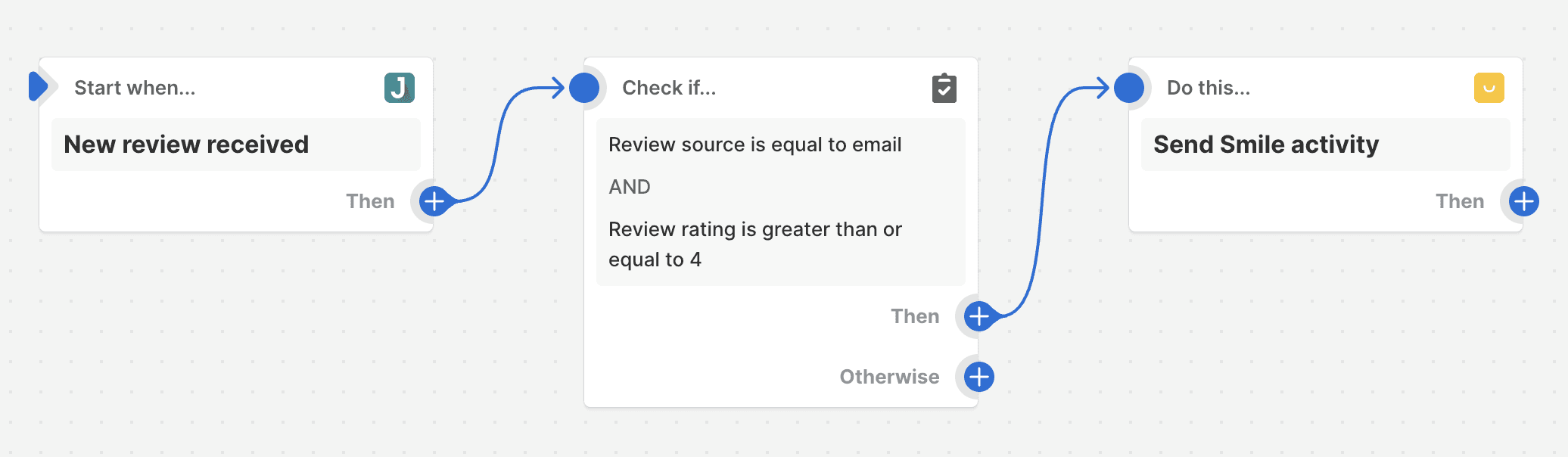1568x457 pixels.
Task: Add step after Send Smile activity
Action: click(1523, 201)
